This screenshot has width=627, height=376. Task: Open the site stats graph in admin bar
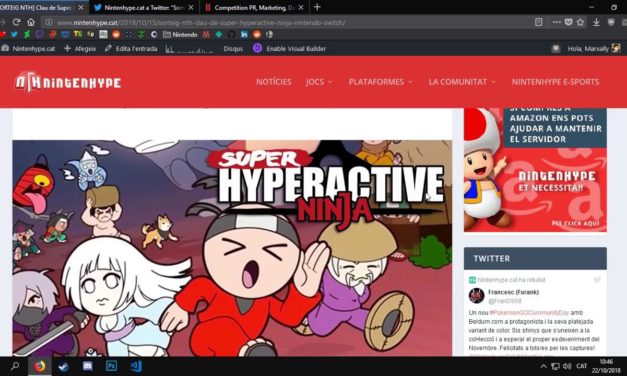point(189,49)
